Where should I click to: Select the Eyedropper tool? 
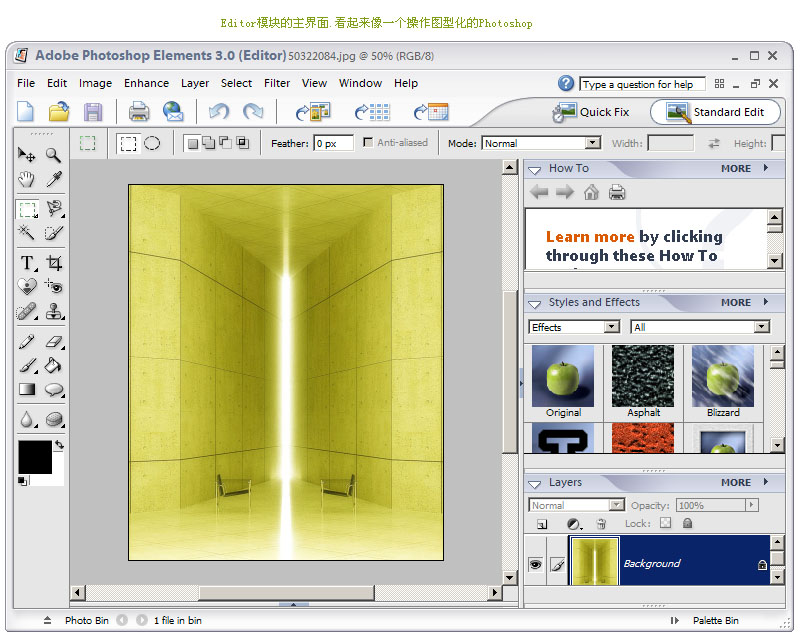[54, 179]
